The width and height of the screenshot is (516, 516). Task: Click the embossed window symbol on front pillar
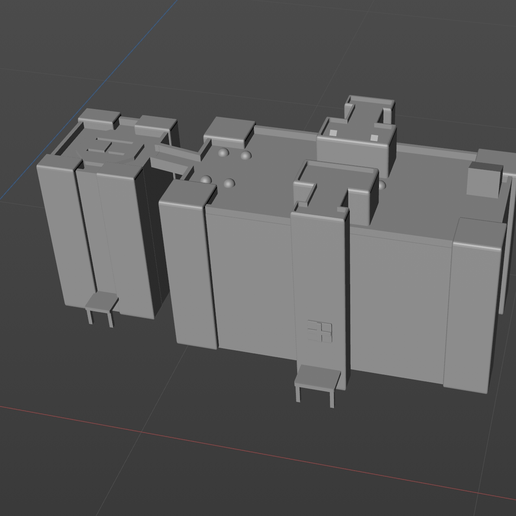coord(320,331)
